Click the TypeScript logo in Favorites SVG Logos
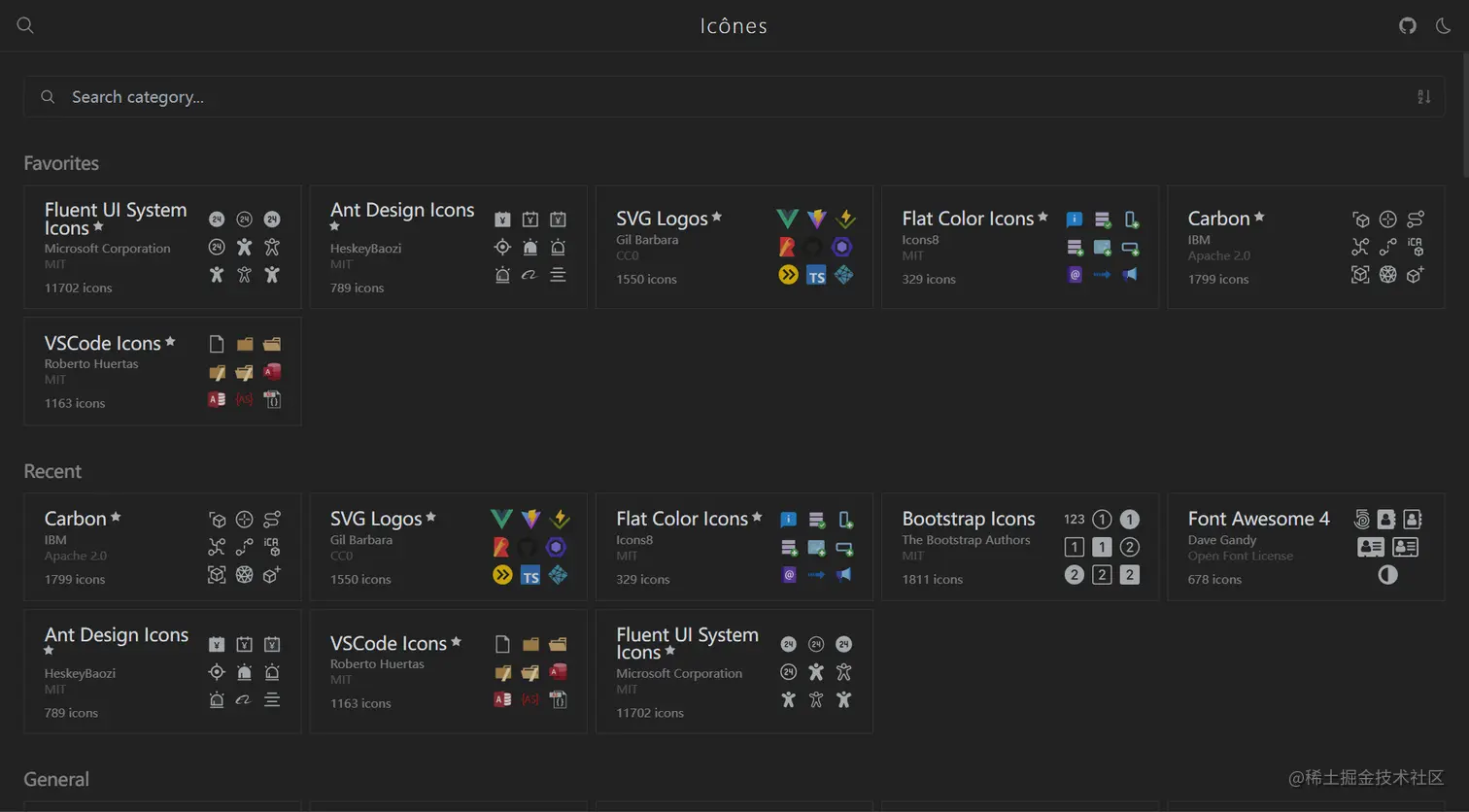Image resolution: width=1469 pixels, height=812 pixels. [x=816, y=276]
